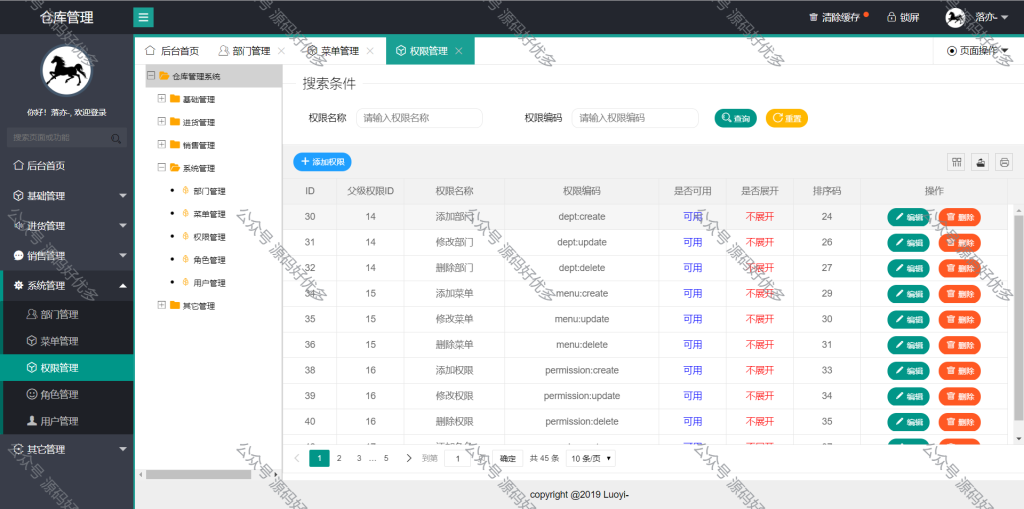Click the 后台首页 home icon in sidebar
The height and width of the screenshot is (509, 1024).
pos(18,165)
